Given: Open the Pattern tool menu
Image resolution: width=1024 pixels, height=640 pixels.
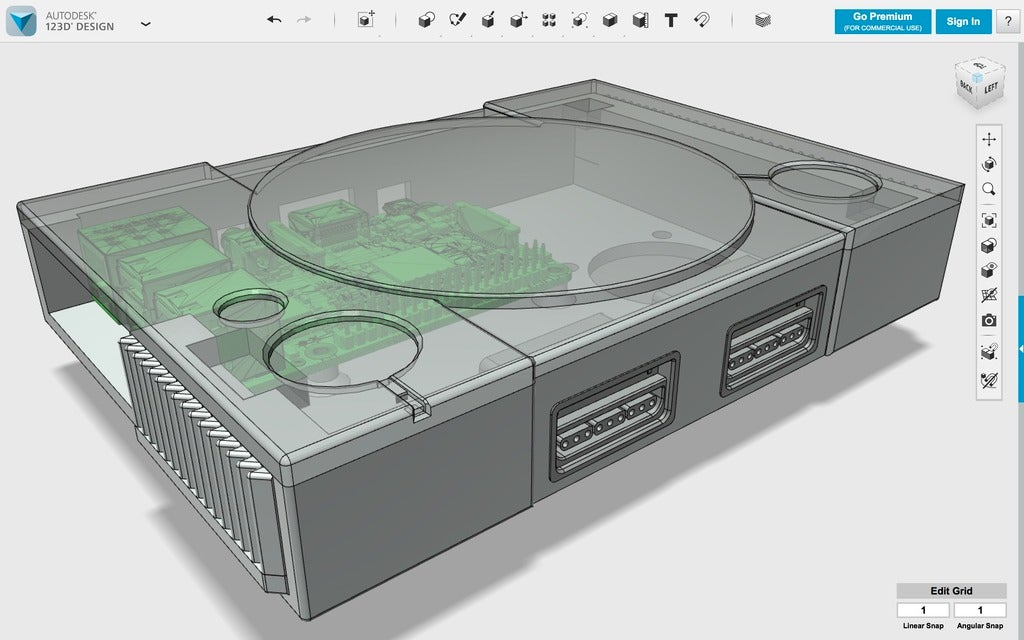Looking at the screenshot, I should pyautogui.click(x=549, y=20).
